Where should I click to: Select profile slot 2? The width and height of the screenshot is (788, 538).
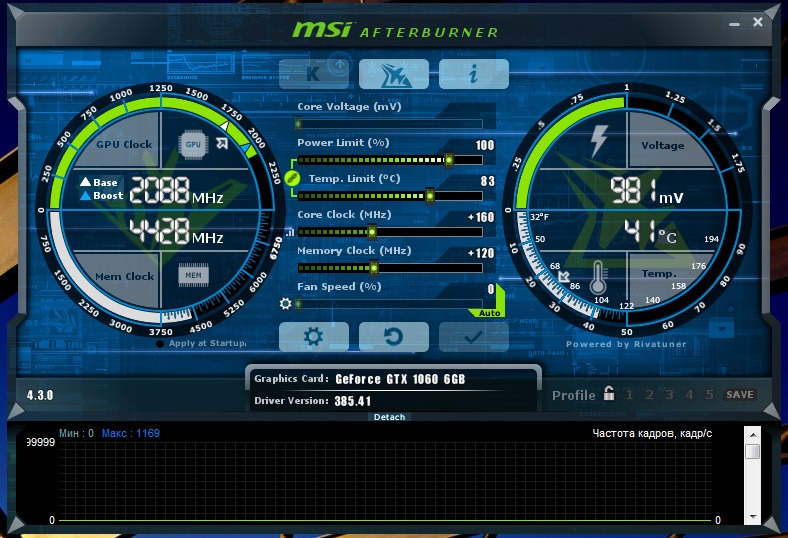coord(649,395)
